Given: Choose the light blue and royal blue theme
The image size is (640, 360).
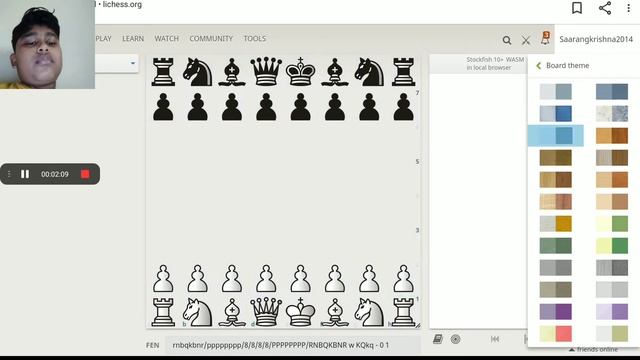Looking at the screenshot, I should coord(556,114).
